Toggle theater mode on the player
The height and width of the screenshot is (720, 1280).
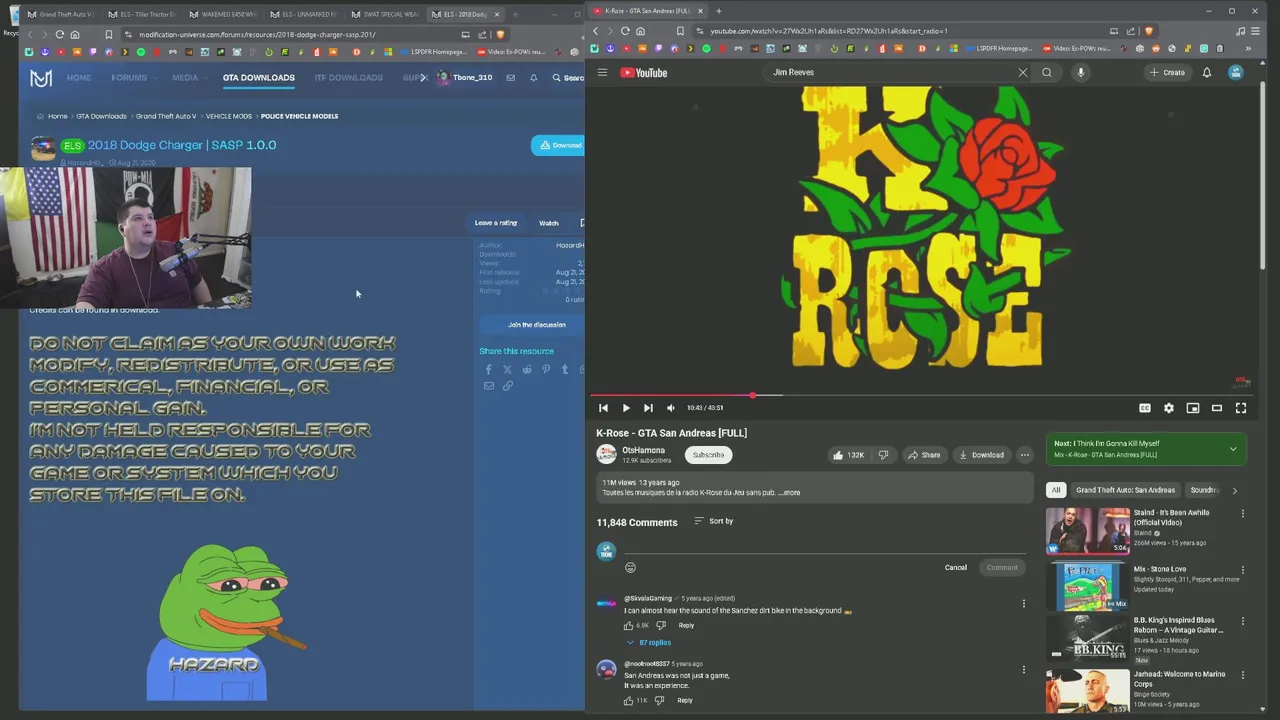coord(1217,408)
